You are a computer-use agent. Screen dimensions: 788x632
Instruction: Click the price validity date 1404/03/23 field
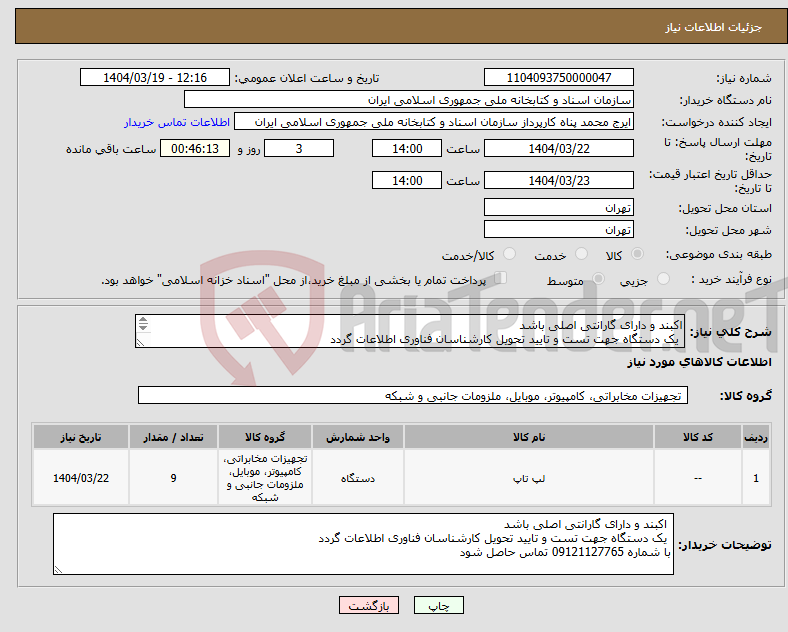pyautogui.click(x=559, y=180)
